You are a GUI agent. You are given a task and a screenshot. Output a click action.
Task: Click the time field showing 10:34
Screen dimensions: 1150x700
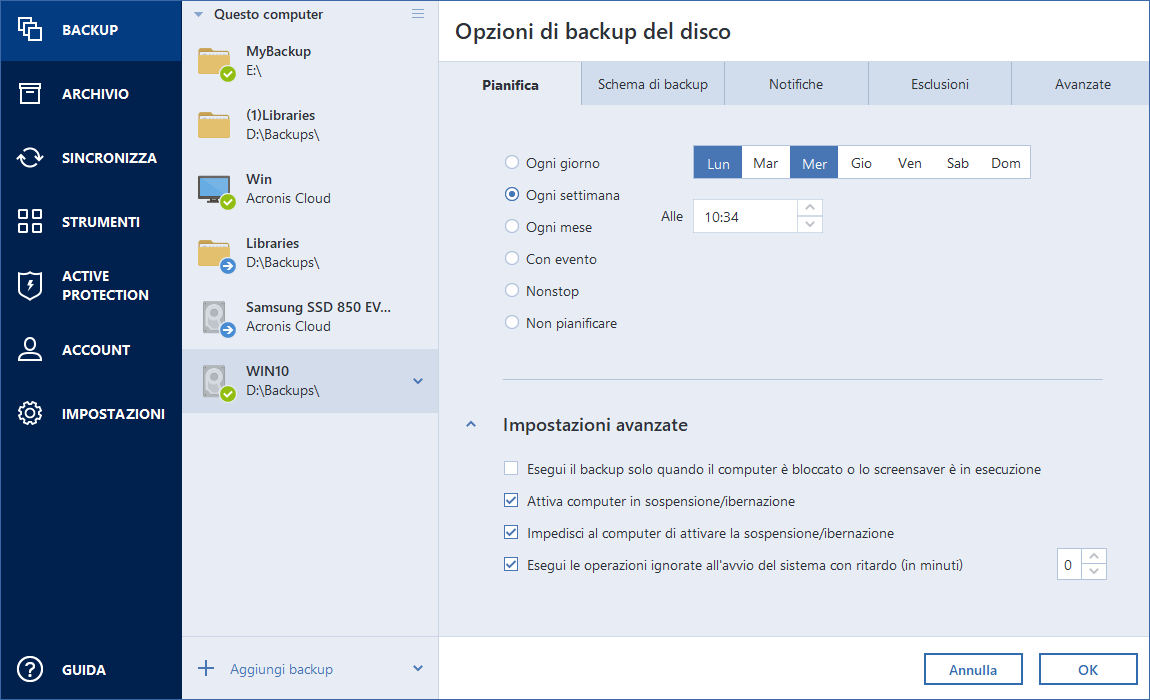(x=745, y=217)
